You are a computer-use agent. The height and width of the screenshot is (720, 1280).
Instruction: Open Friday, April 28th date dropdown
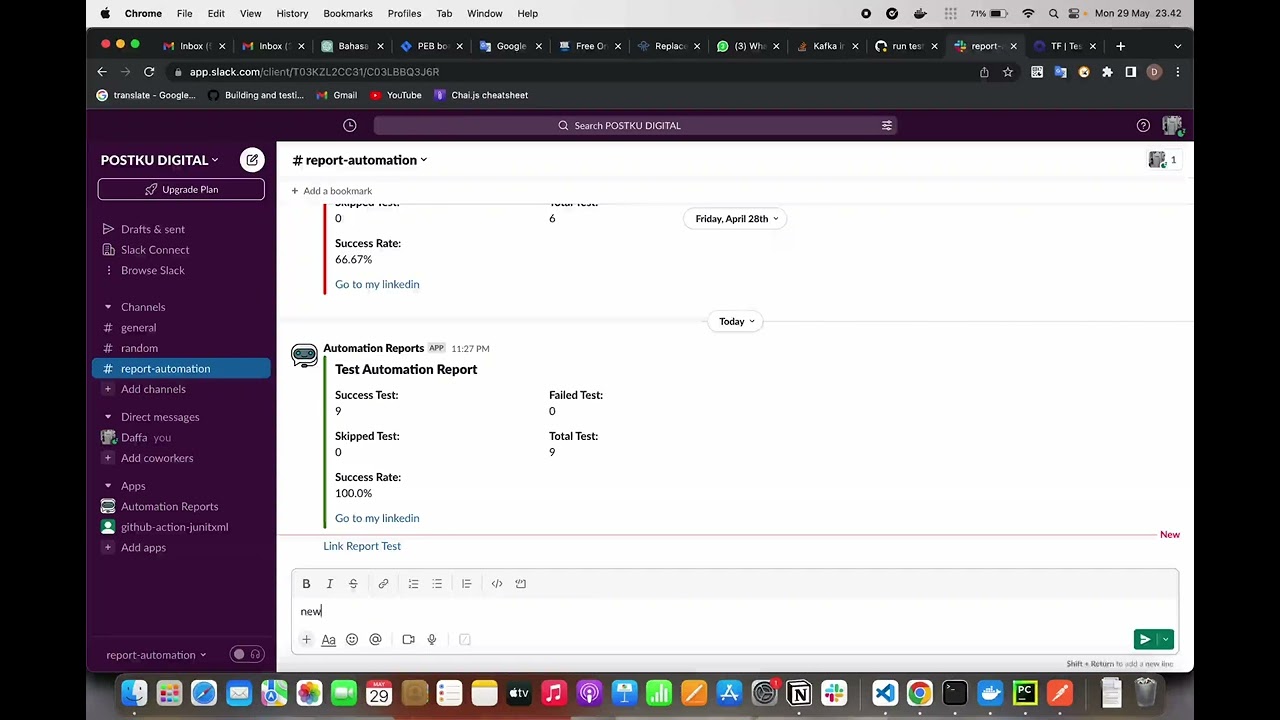736,219
